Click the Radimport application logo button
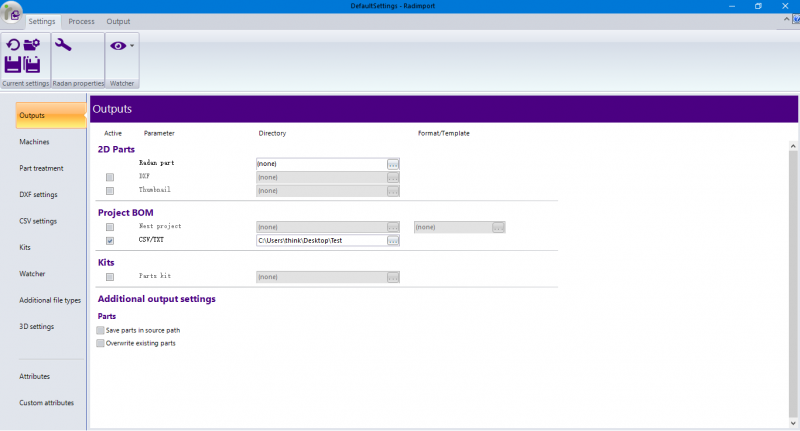Image resolution: width=800 pixels, height=431 pixels. coord(11,12)
